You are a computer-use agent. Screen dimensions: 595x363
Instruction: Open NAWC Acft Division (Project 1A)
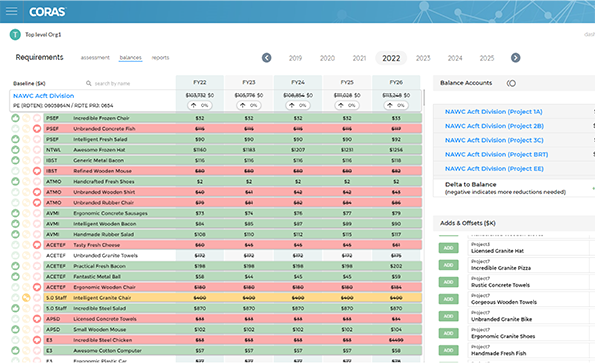[494, 112]
